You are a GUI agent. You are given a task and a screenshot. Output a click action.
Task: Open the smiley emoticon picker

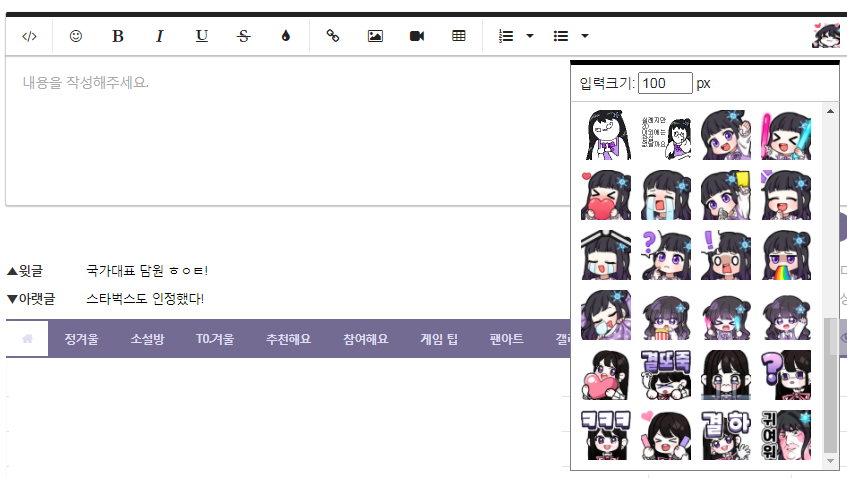coord(76,36)
